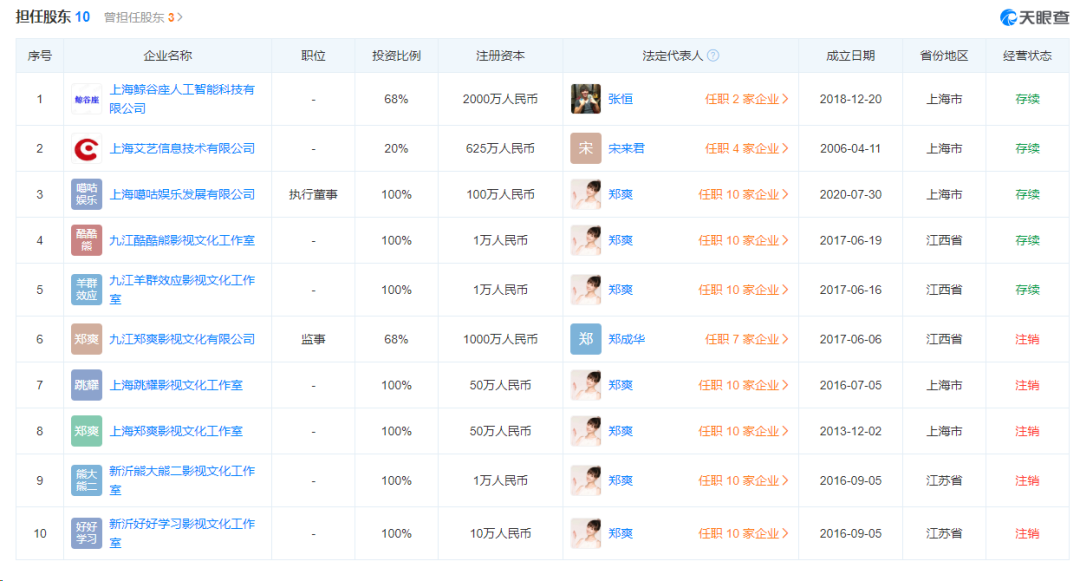The width and height of the screenshot is (1080, 581).
Task: Select the 跳耀 badge icon
Action: point(86,386)
